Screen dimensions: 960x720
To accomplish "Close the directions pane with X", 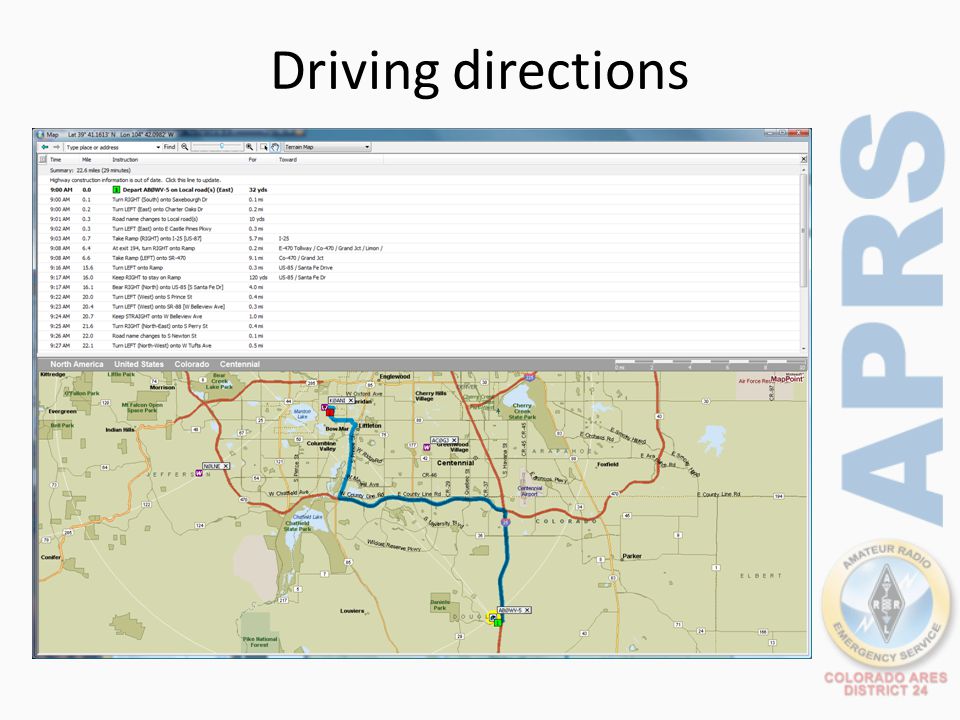I will (804, 159).
